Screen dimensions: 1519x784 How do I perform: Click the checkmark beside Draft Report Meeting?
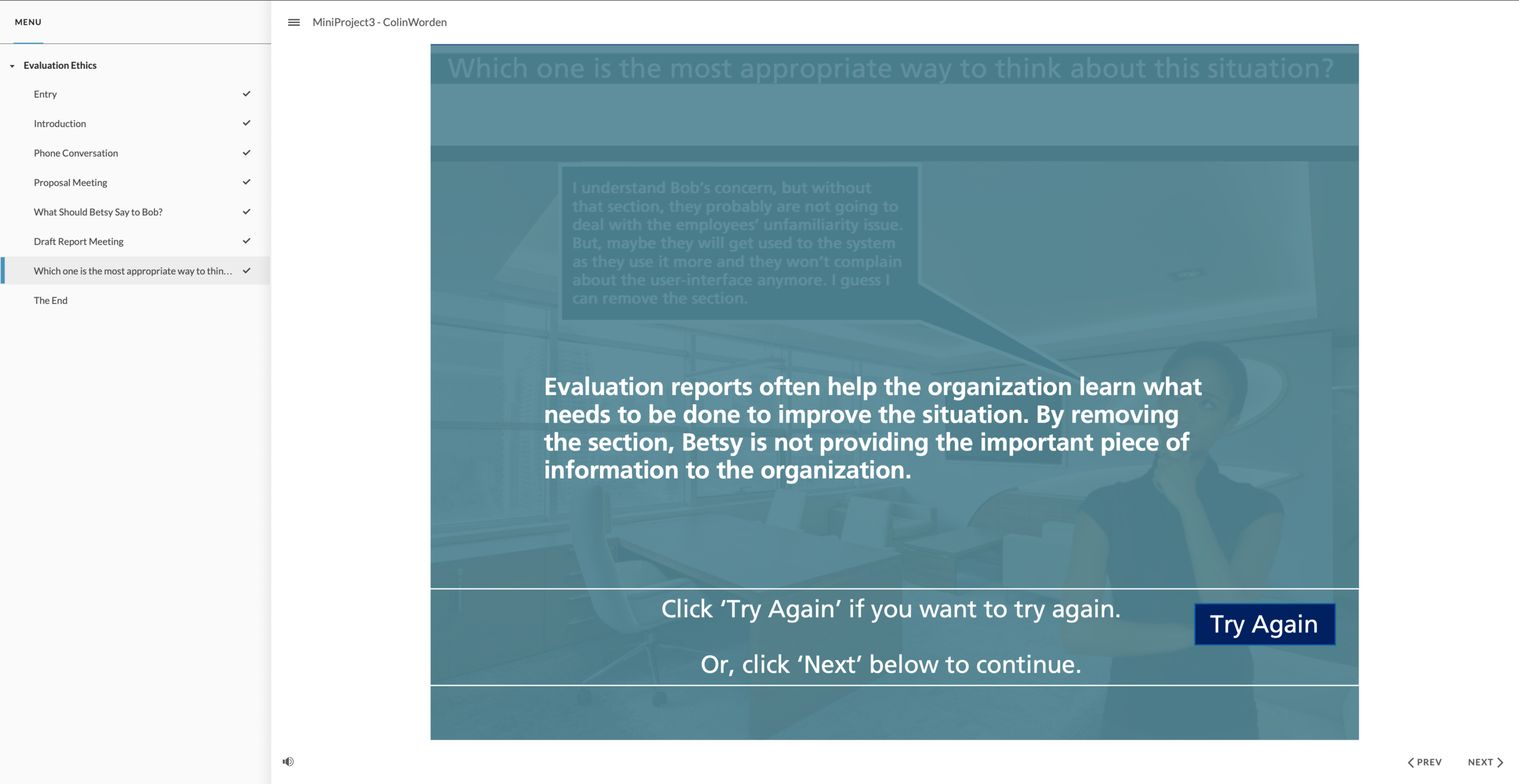(x=247, y=241)
